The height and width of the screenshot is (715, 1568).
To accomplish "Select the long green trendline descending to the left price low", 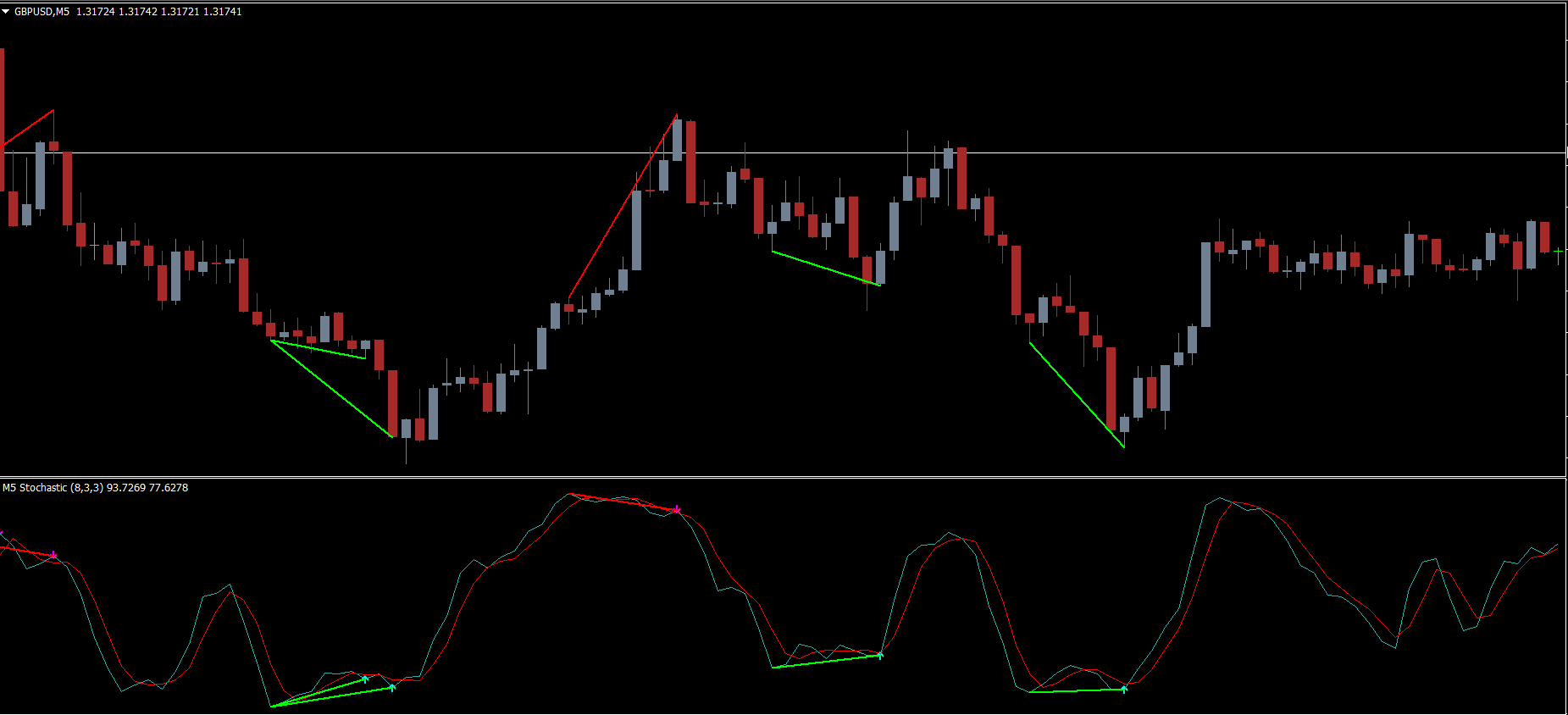I will (331, 389).
